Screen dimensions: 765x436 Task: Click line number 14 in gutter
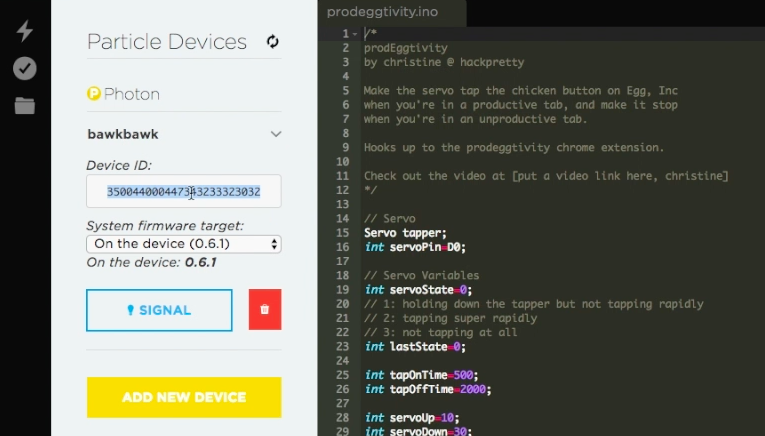tap(342, 218)
